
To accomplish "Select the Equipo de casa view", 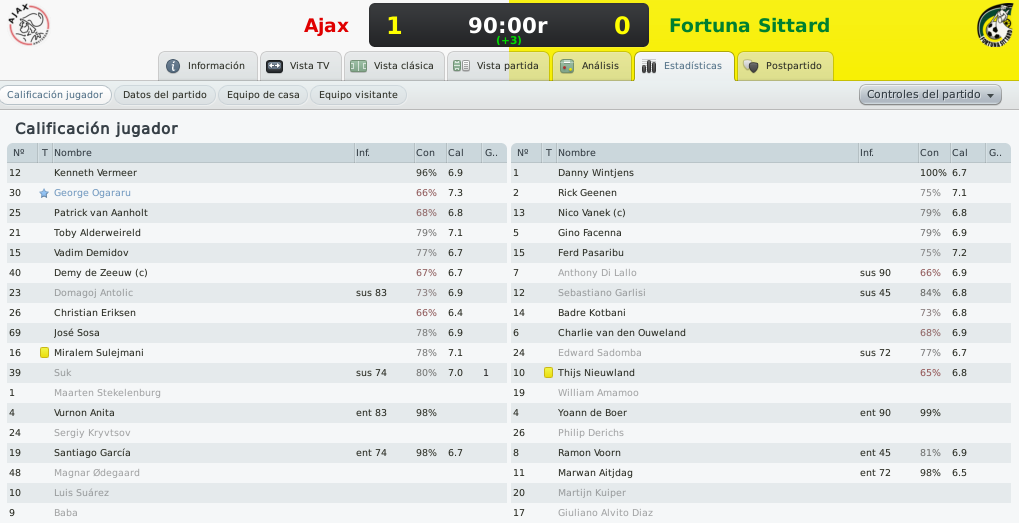I will [263, 95].
